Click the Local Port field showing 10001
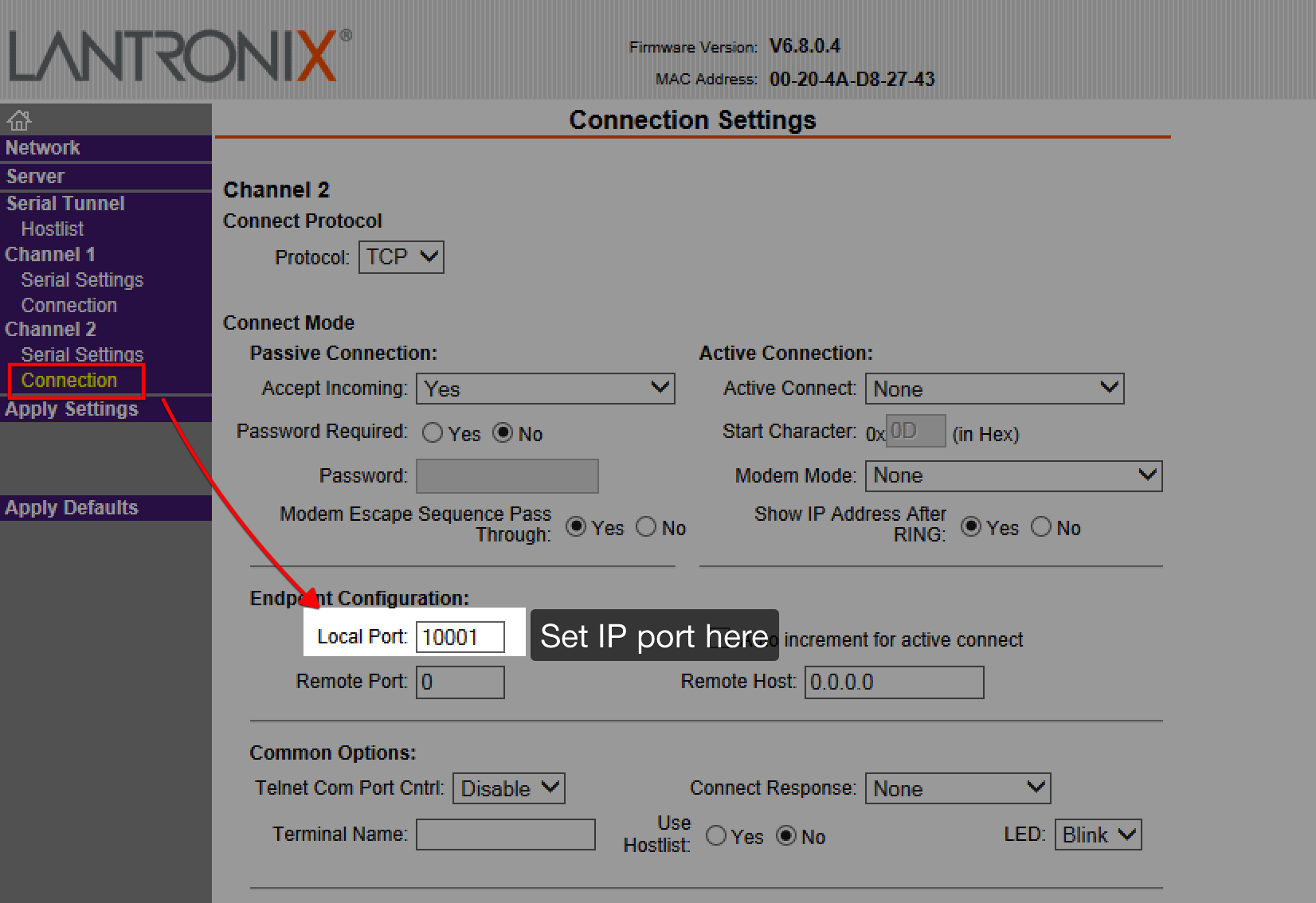 tap(460, 637)
